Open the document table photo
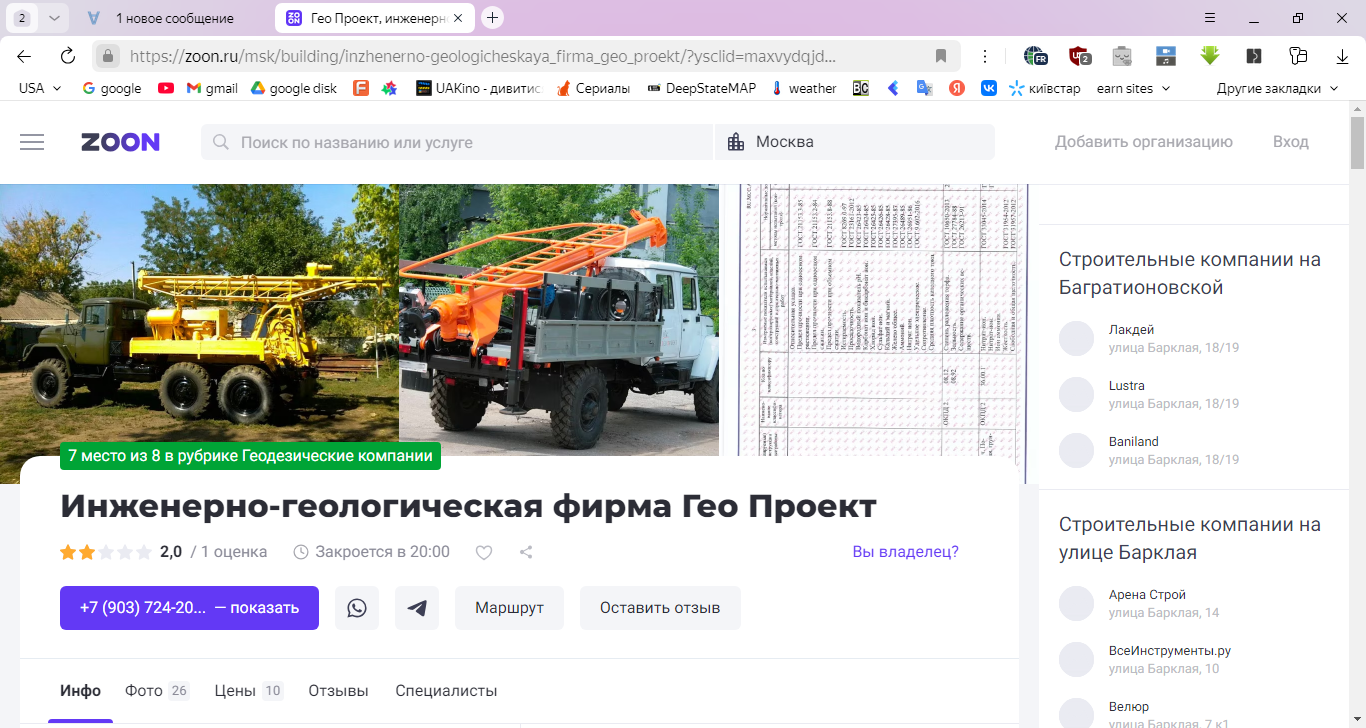 (x=874, y=320)
